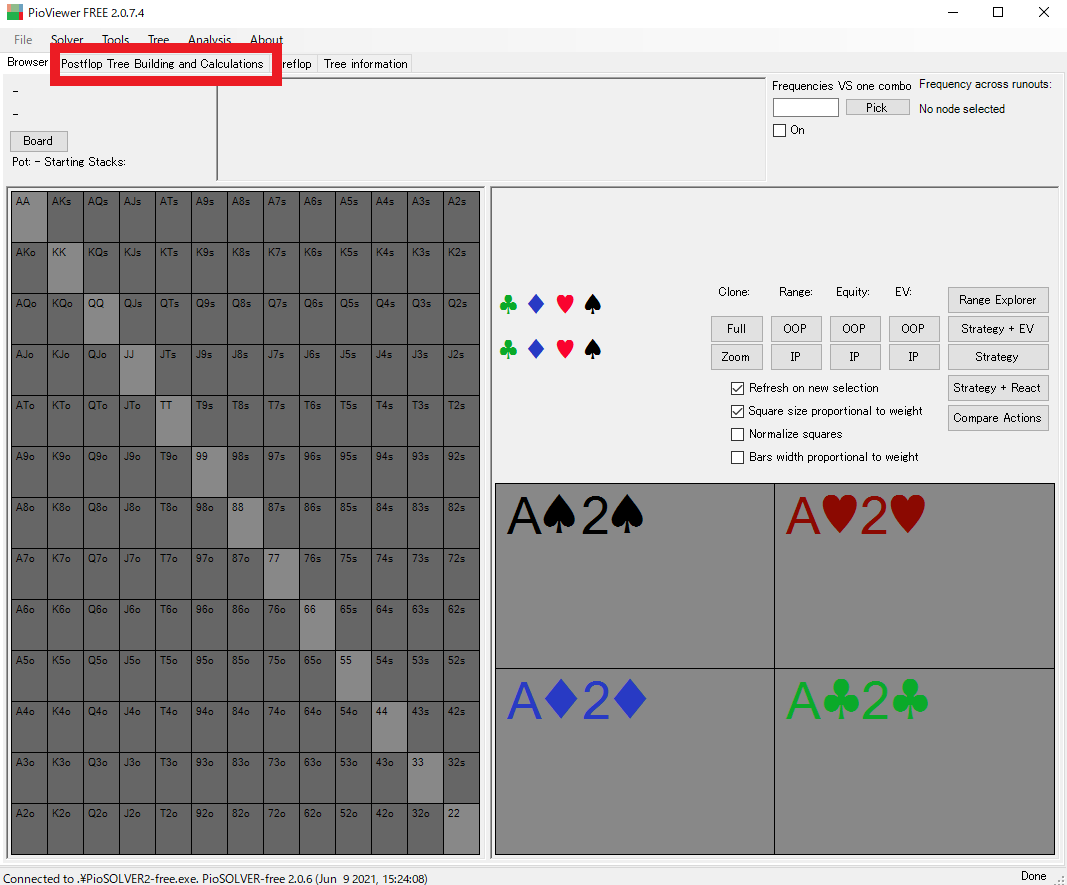Image resolution: width=1067 pixels, height=885 pixels.
Task: Click the green club icon in the bottom suit row
Action: pyautogui.click(x=508, y=349)
